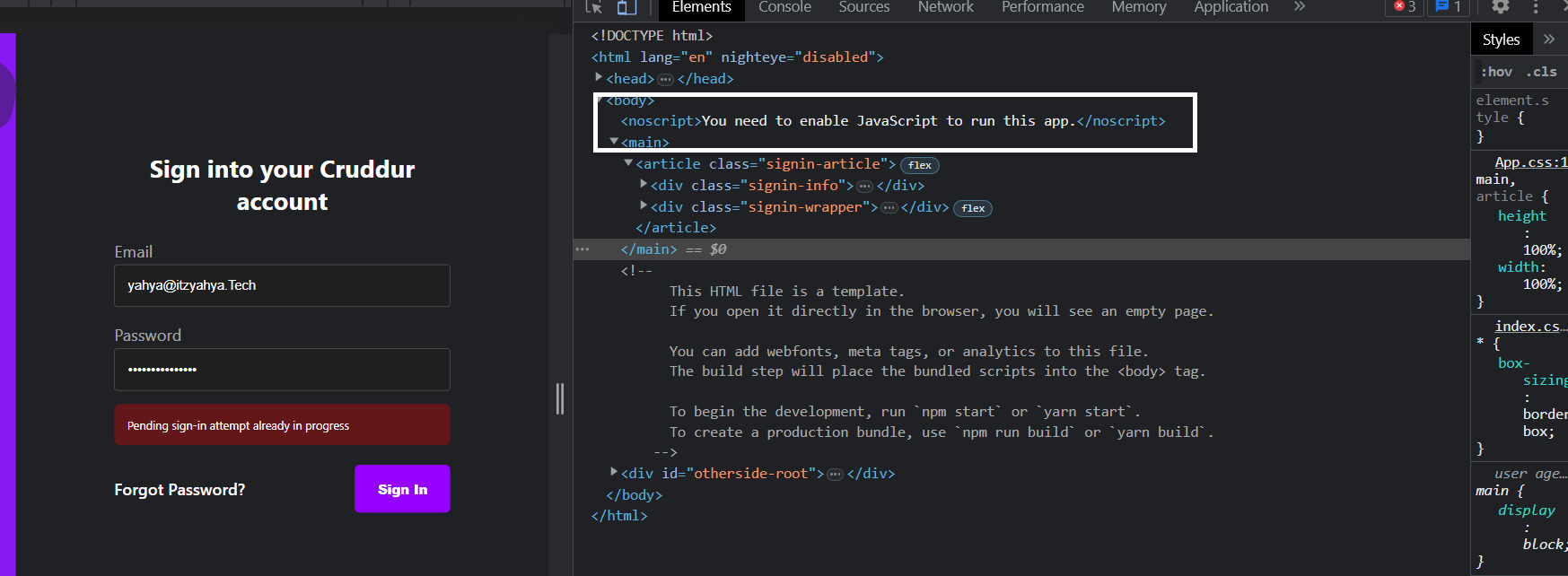Select the inspect element picker icon
Image resolution: width=1568 pixels, height=576 pixels.
point(593,7)
